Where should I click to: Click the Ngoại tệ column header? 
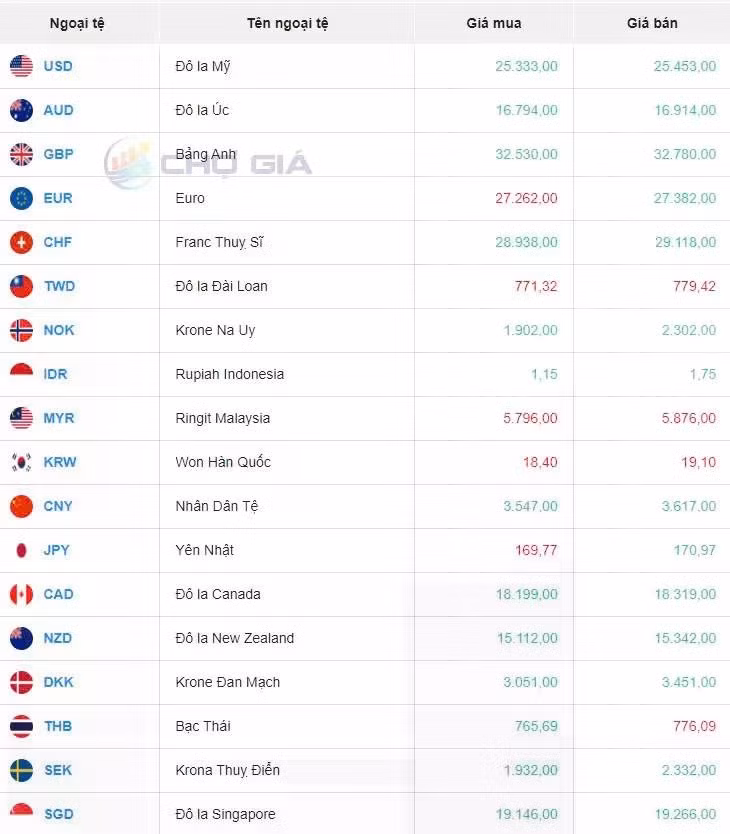click(x=77, y=23)
